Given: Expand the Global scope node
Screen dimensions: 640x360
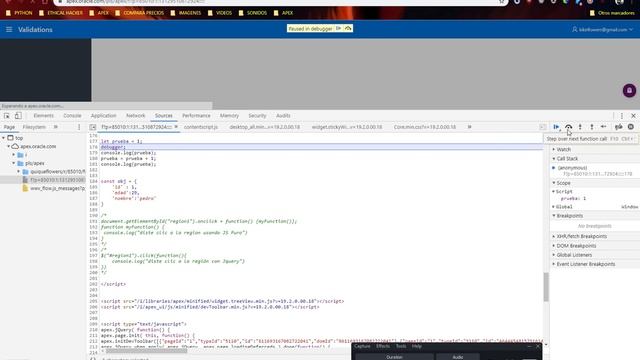Looking at the screenshot, I should tap(563, 207).
